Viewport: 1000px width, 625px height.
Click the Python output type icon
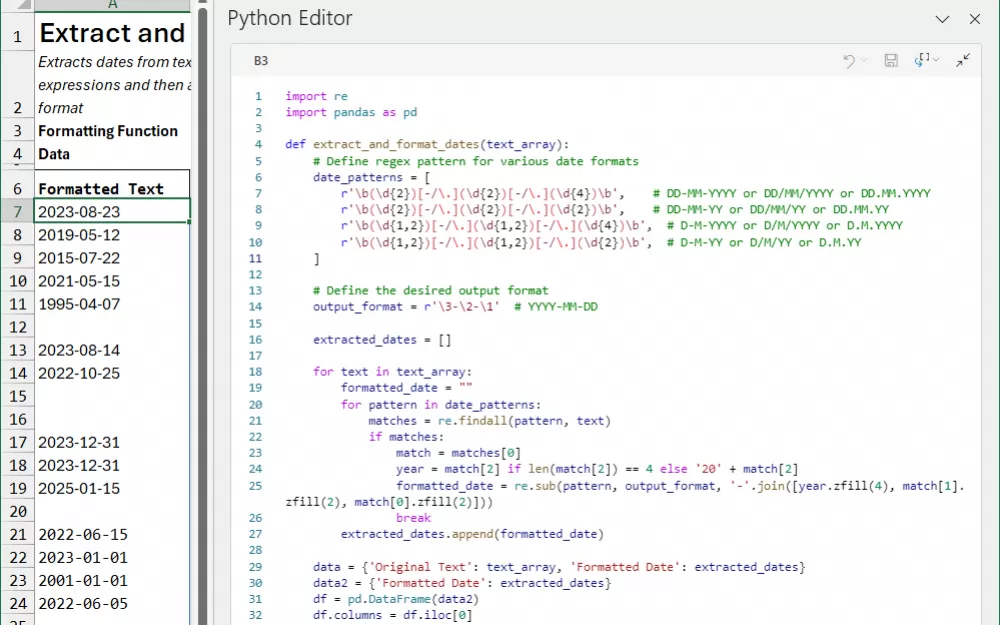(922, 60)
